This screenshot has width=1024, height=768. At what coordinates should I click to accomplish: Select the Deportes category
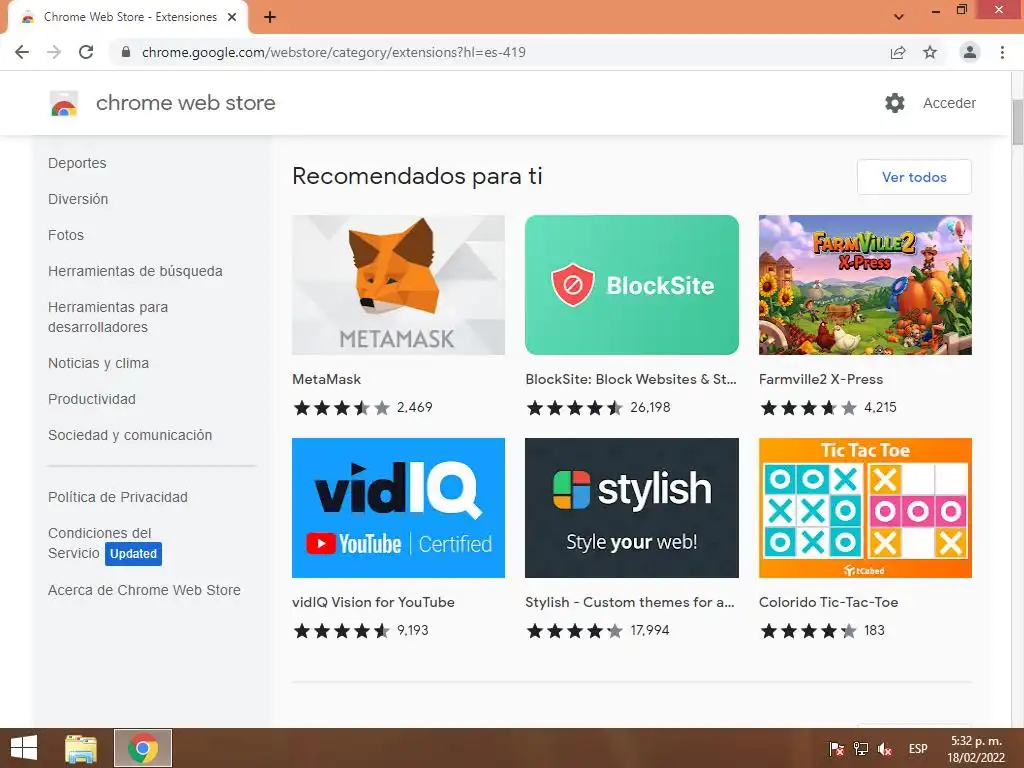(x=77, y=163)
